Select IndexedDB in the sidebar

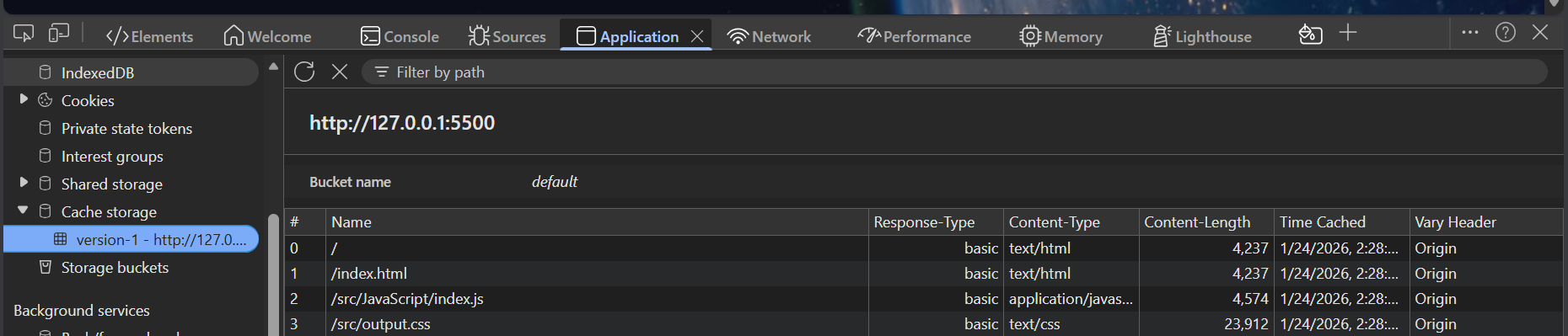point(131,72)
